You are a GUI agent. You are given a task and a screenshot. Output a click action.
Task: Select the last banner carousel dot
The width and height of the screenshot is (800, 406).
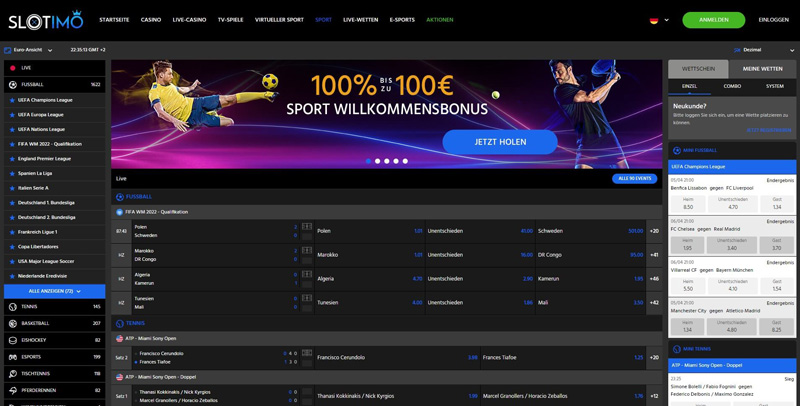pos(405,161)
